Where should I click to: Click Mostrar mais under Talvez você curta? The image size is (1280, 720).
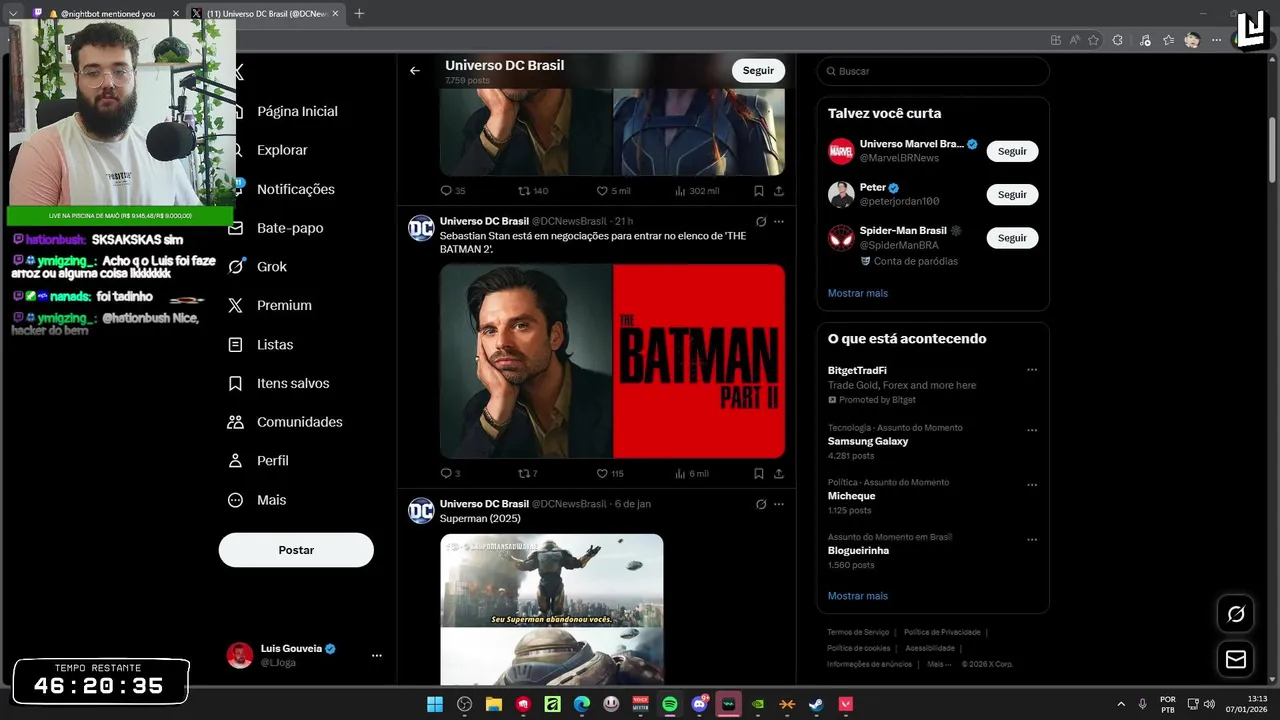pyautogui.click(x=858, y=293)
